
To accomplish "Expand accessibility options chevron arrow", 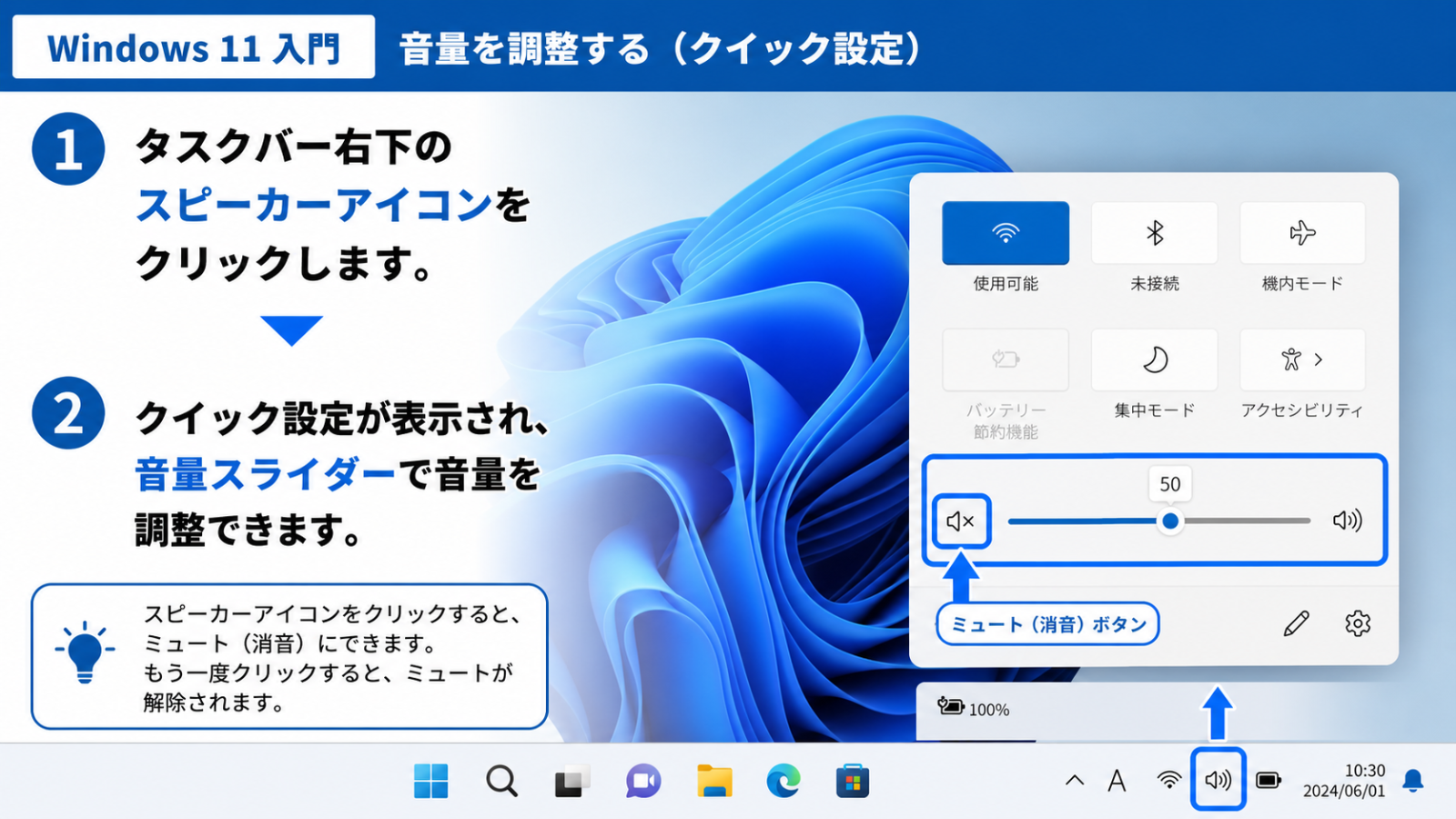I will (x=1319, y=359).
